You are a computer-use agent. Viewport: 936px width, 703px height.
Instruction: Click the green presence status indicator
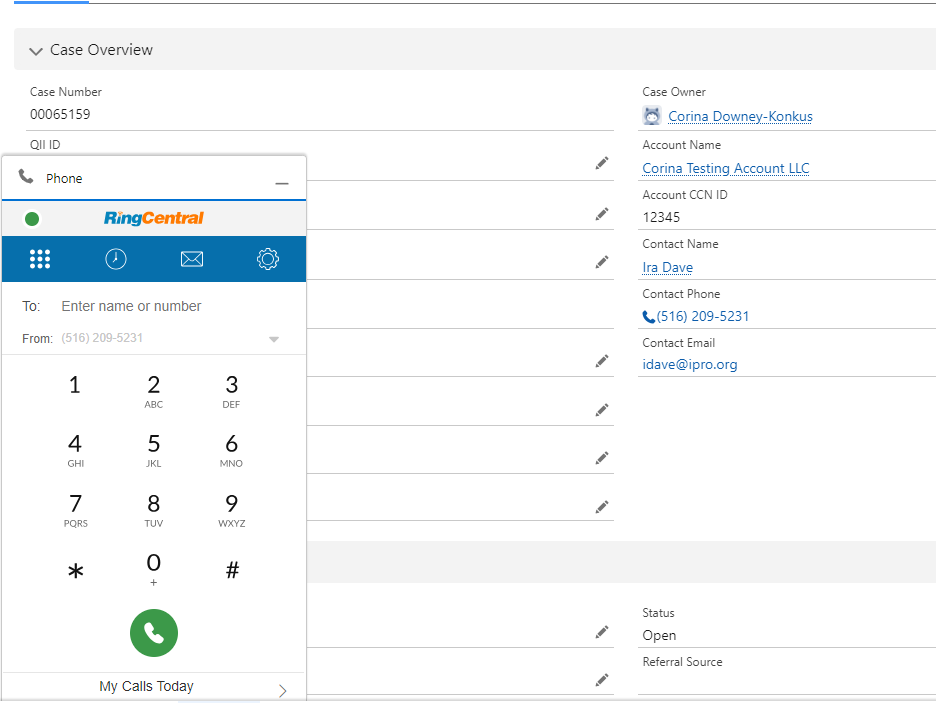[32, 219]
